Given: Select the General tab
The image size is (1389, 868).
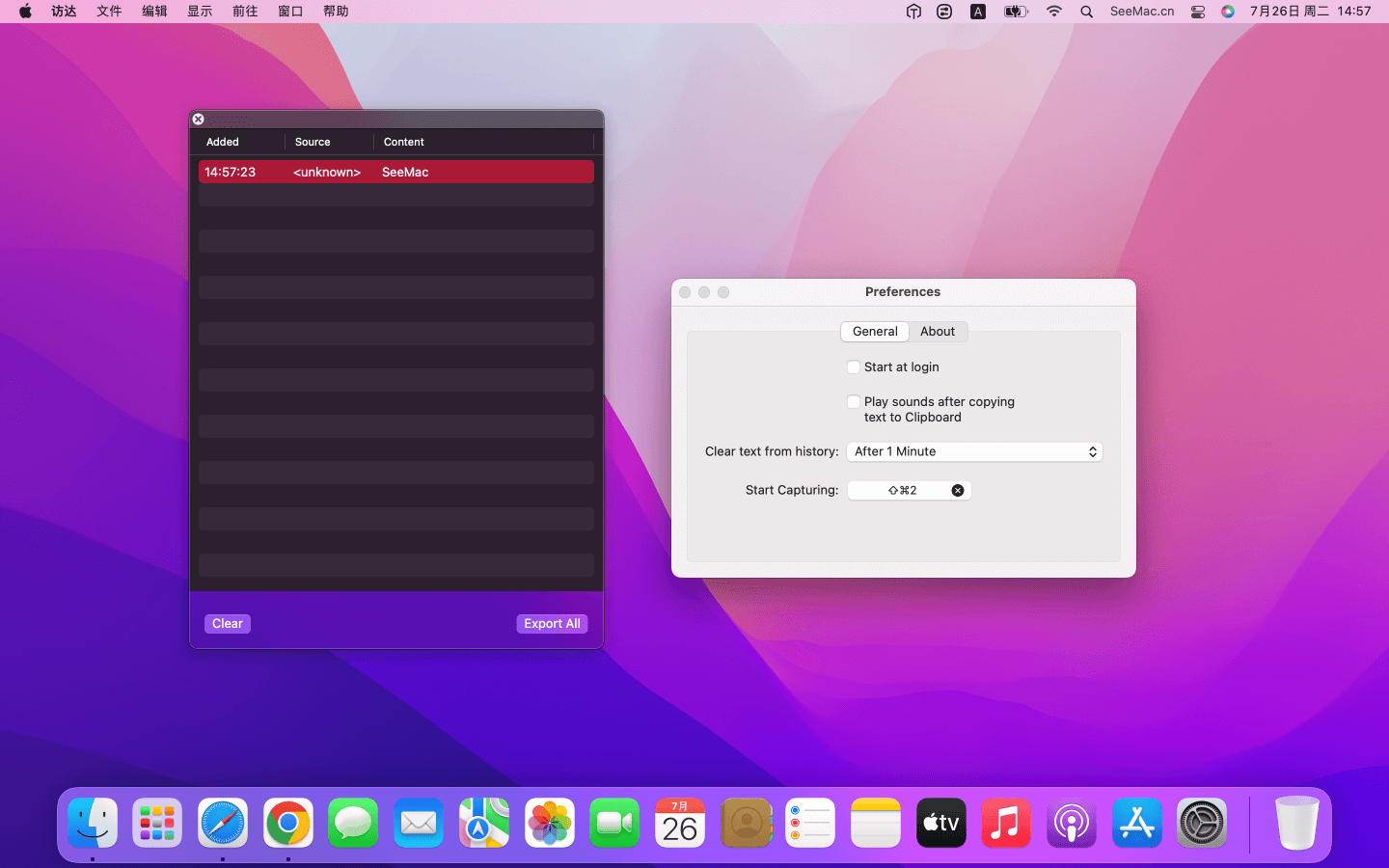Looking at the screenshot, I should (x=875, y=332).
